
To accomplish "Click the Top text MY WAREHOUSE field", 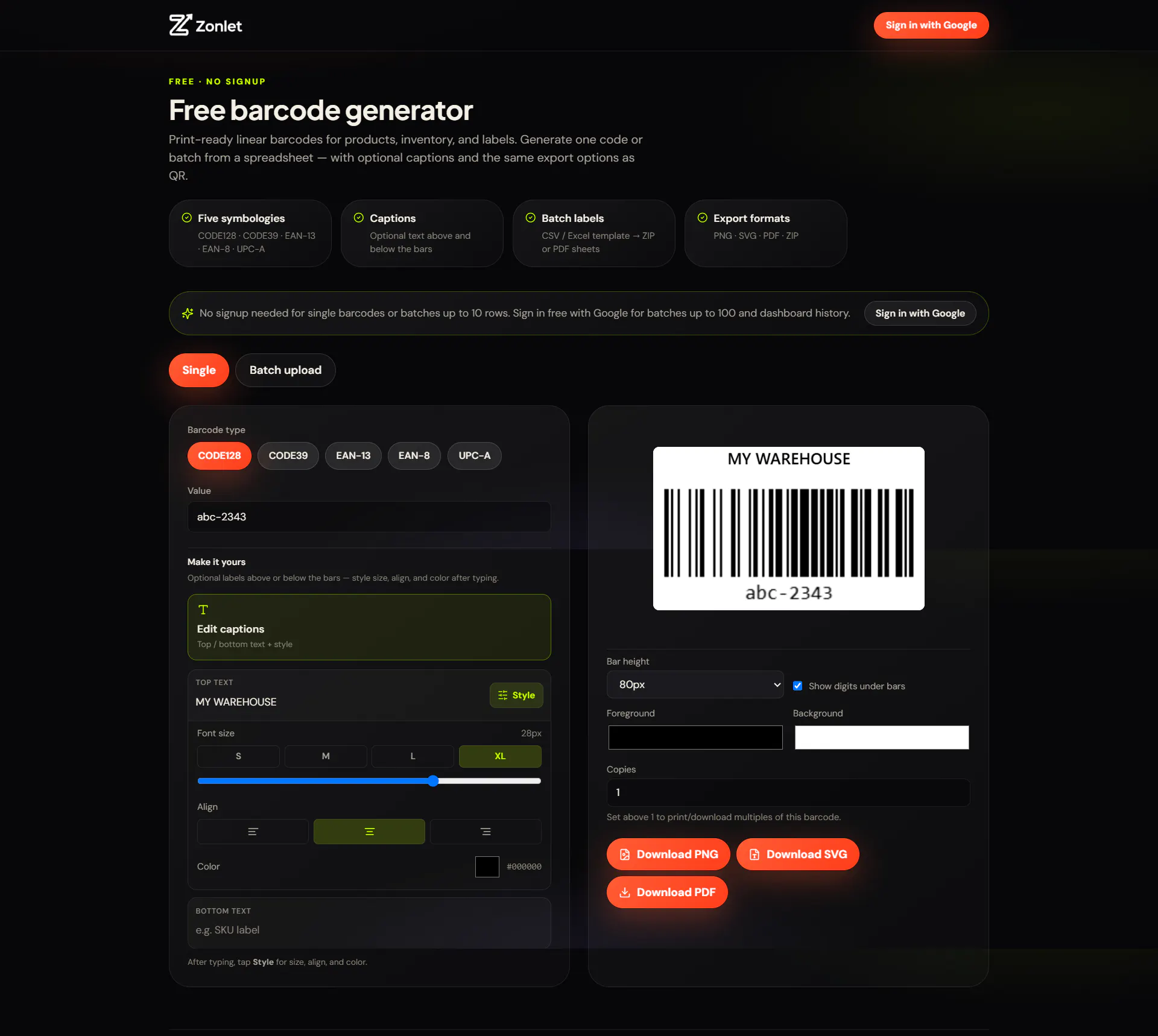I will coord(338,702).
